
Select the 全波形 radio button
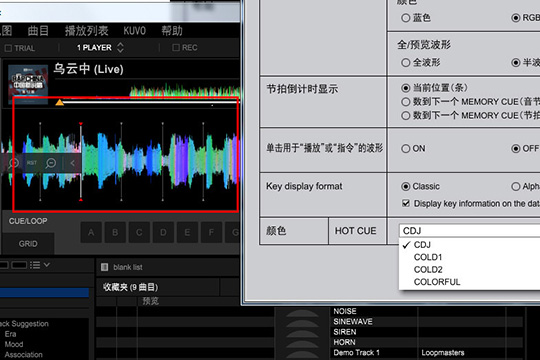pyautogui.click(x=406, y=63)
